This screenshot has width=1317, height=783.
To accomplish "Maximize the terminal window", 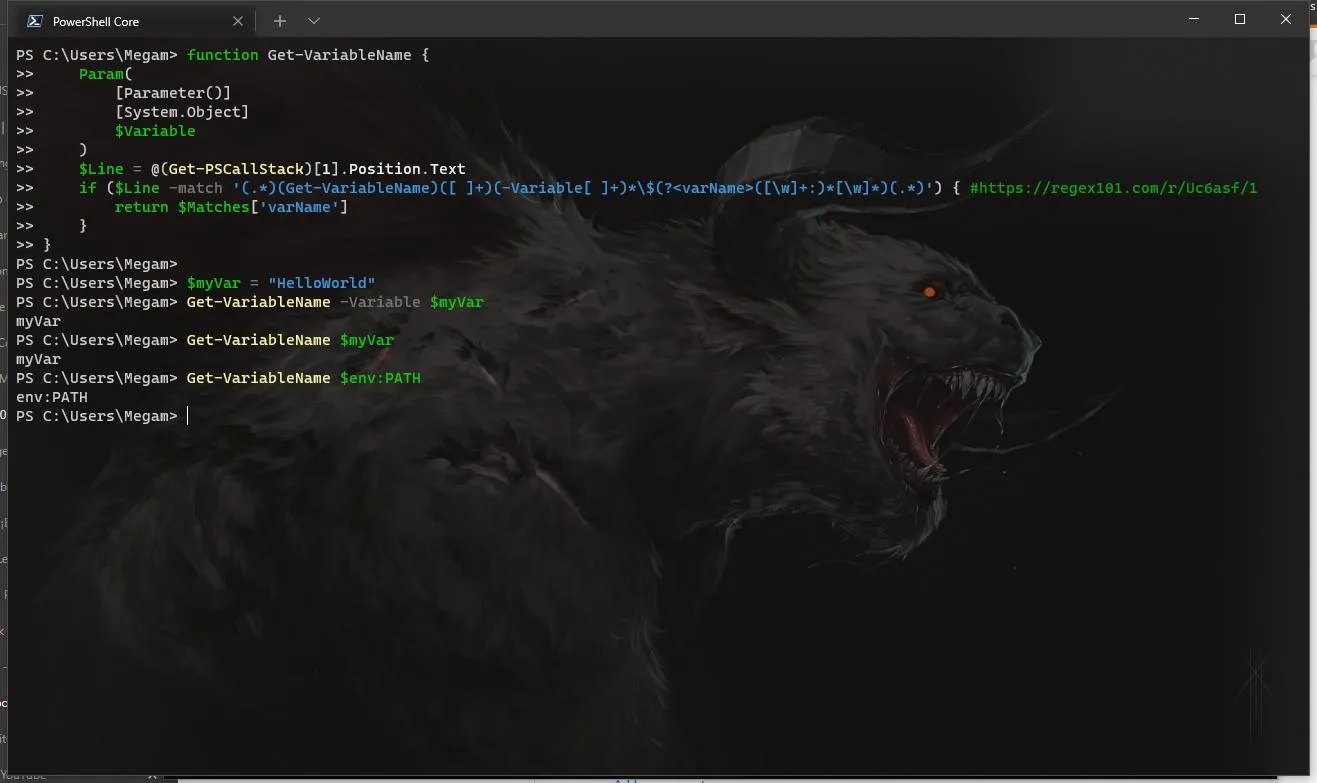I will coord(1240,19).
